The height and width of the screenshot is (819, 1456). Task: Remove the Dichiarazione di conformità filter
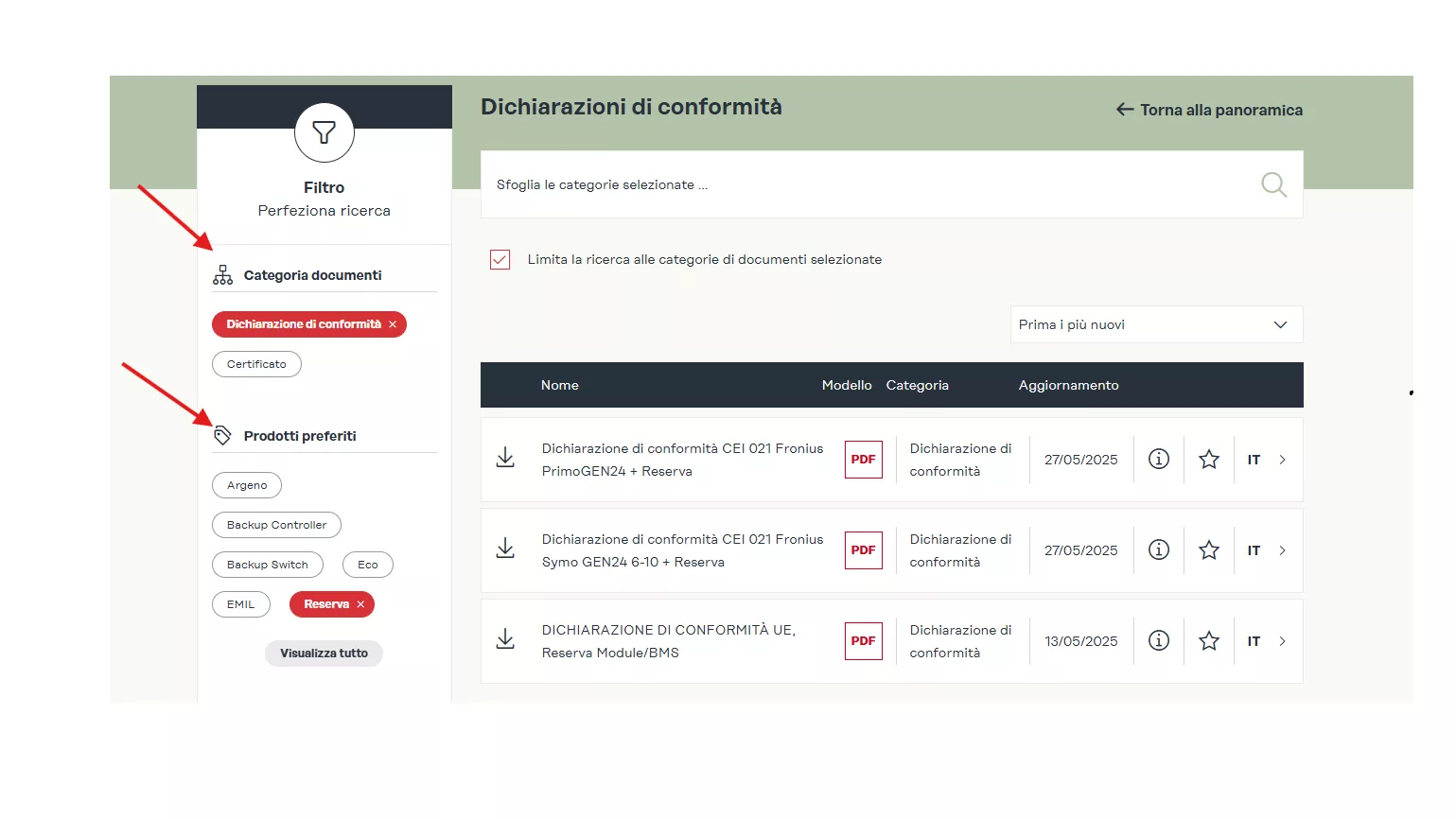pos(393,324)
